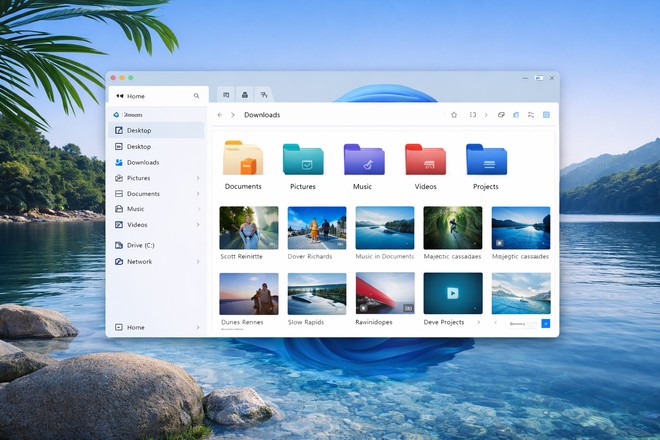Open the Music folder icon
Viewport: 660px width, 440px height.
[363, 161]
